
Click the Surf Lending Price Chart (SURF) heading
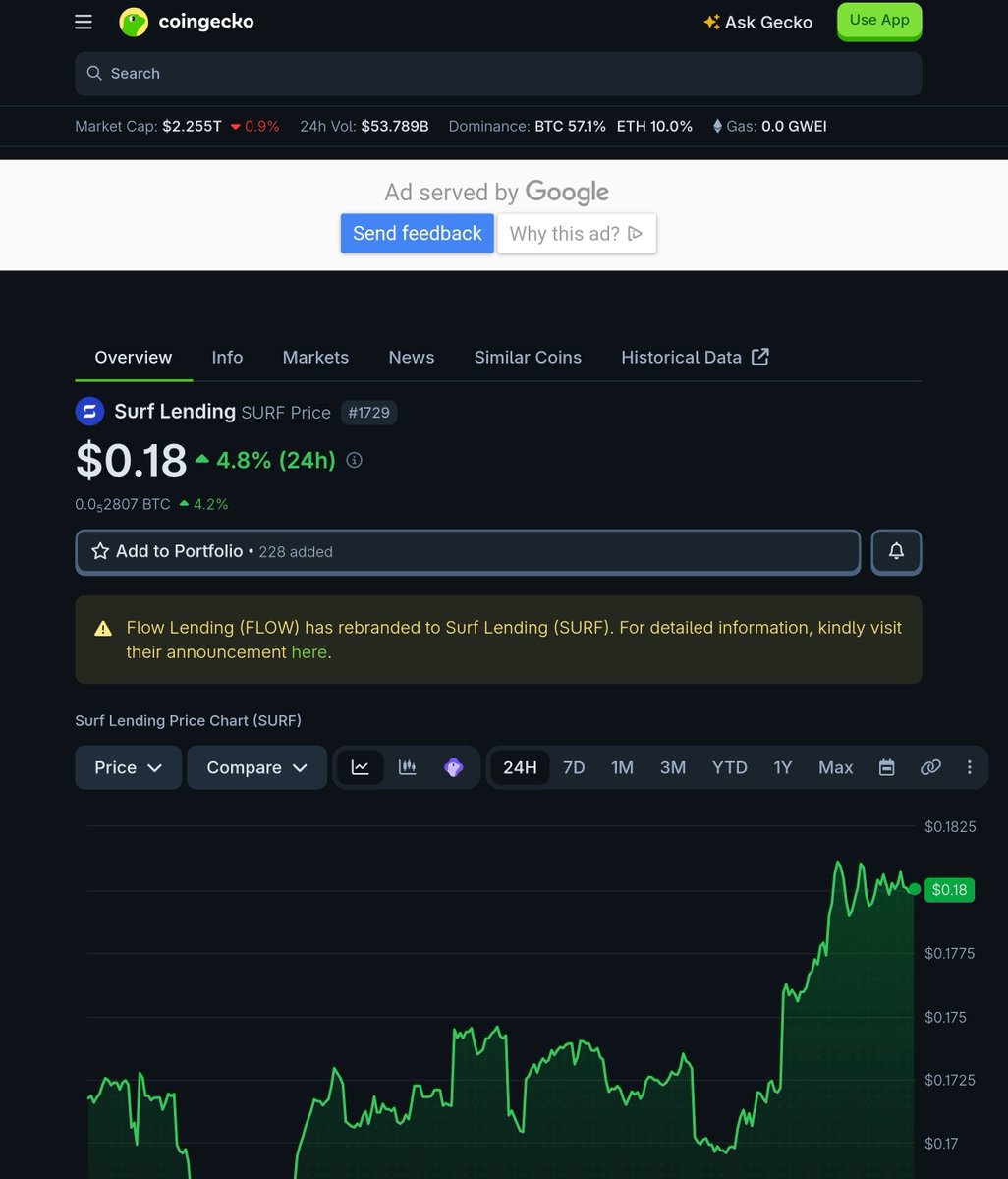pyautogui.click(x=188, y=721)
